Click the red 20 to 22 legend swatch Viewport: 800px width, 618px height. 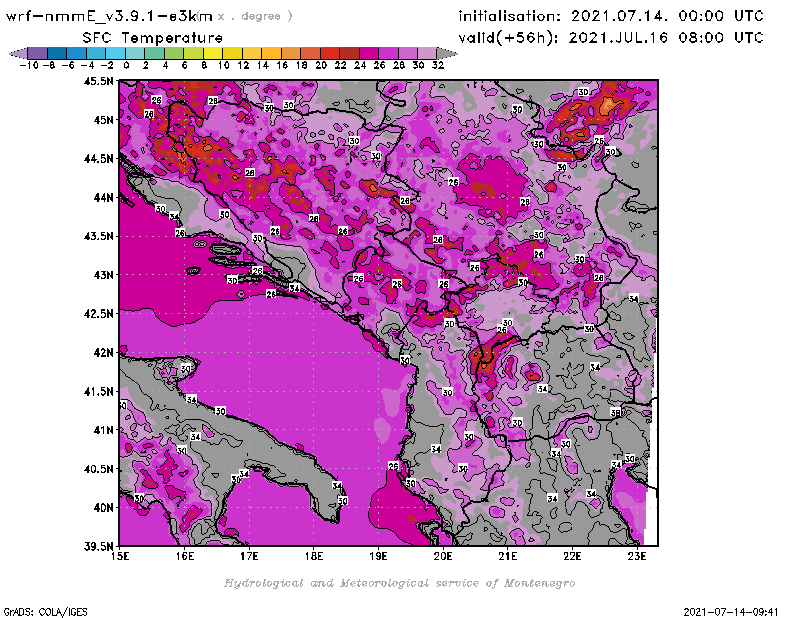coord(330,53)
